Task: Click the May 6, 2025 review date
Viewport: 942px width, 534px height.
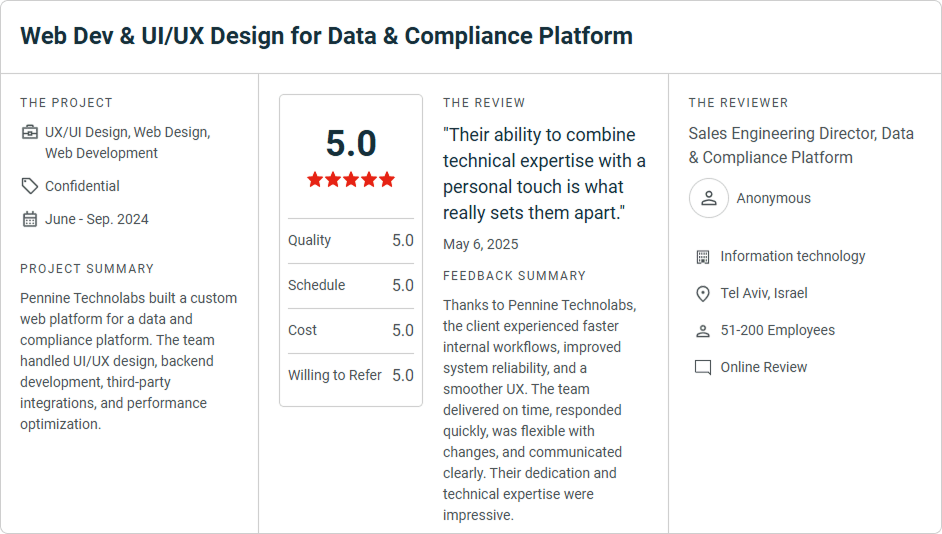Action: coord(481,244)
